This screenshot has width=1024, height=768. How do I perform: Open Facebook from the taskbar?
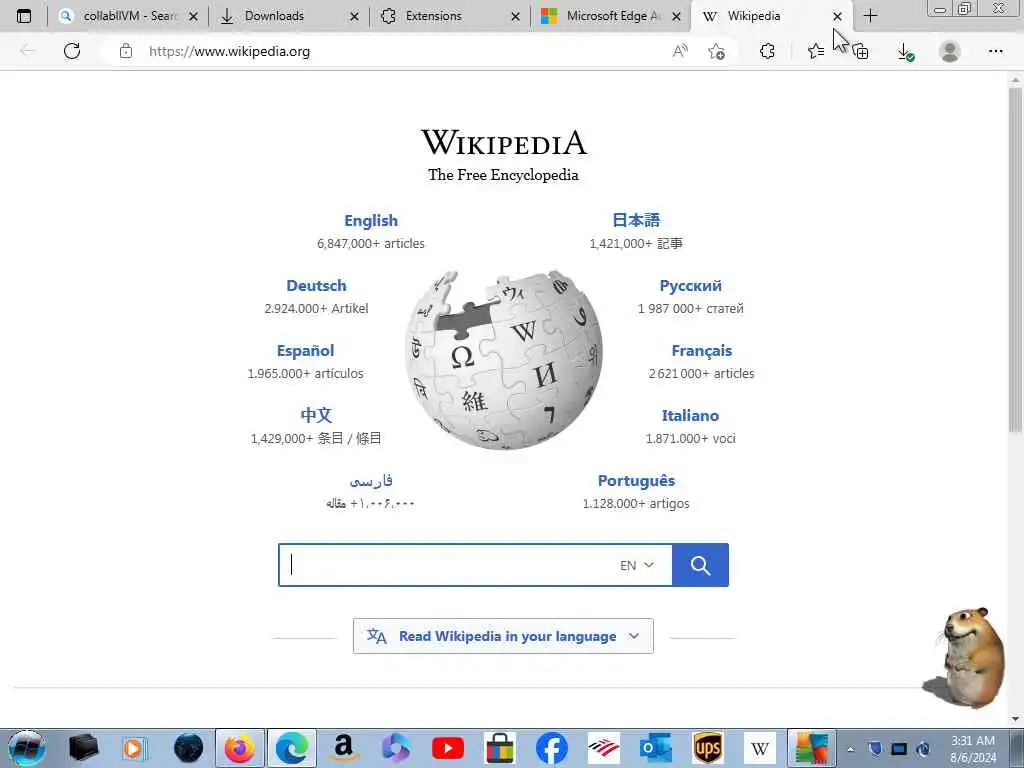[x=552, y=748]
